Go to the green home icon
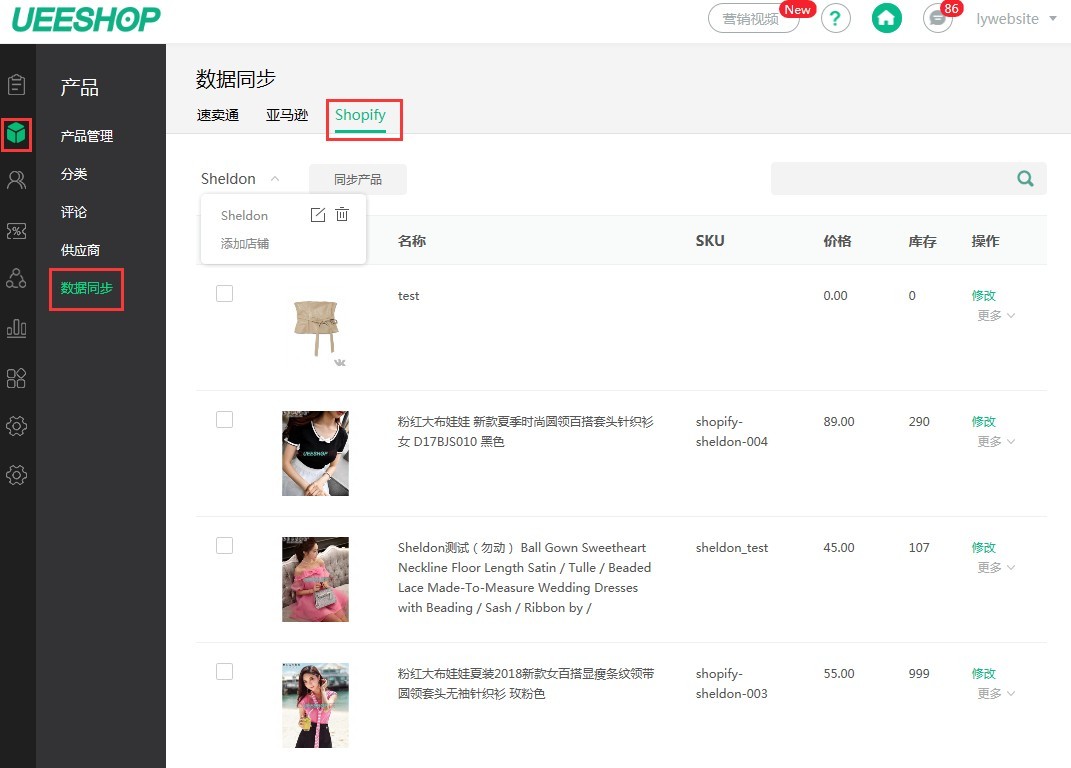This screenshot has width=1071, height=768. click(x=887, y=18)
